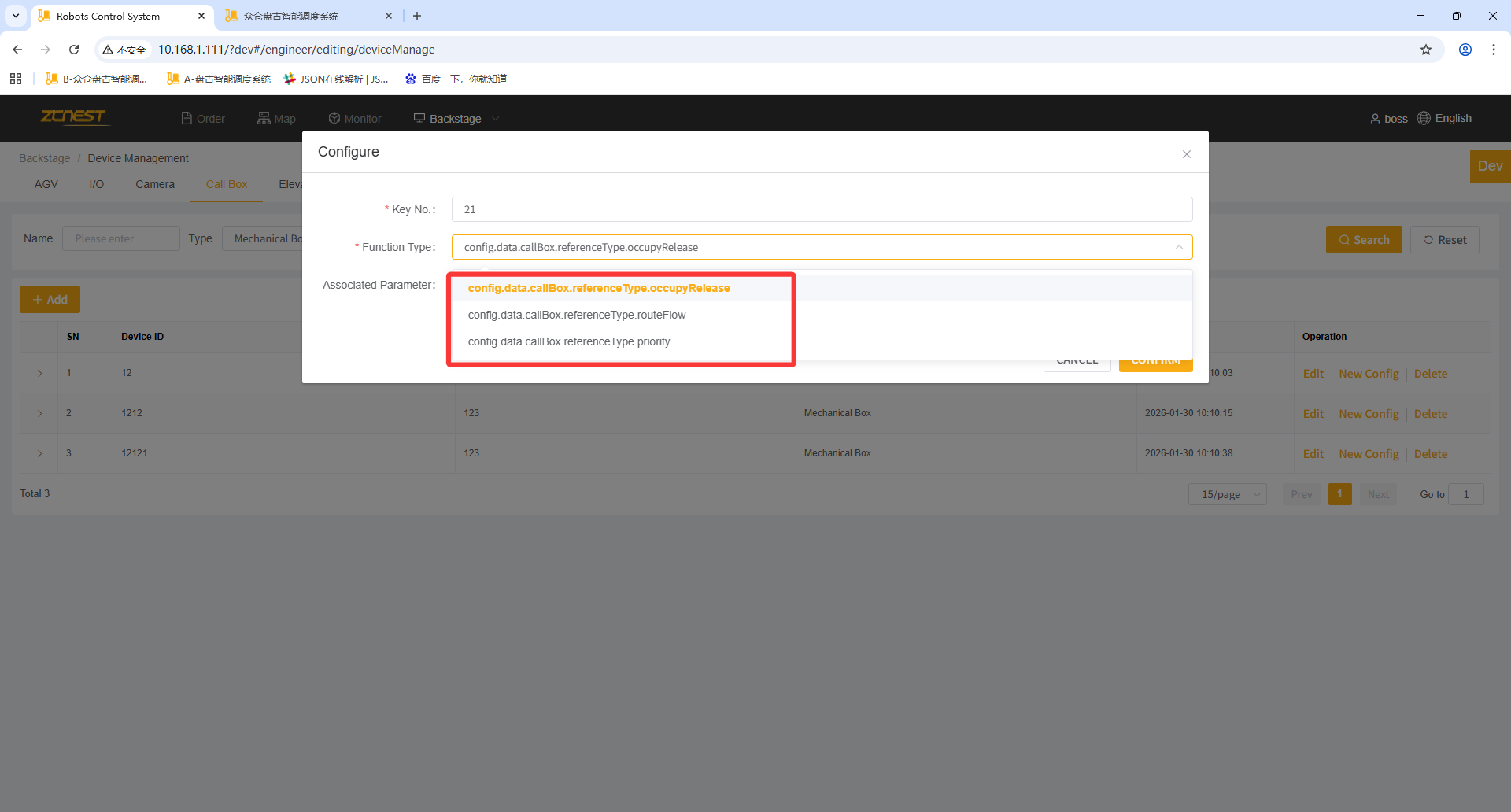Screen dimensions: 1511x812
Task: Select the routeFlow function type option
Action: point(577,315)
